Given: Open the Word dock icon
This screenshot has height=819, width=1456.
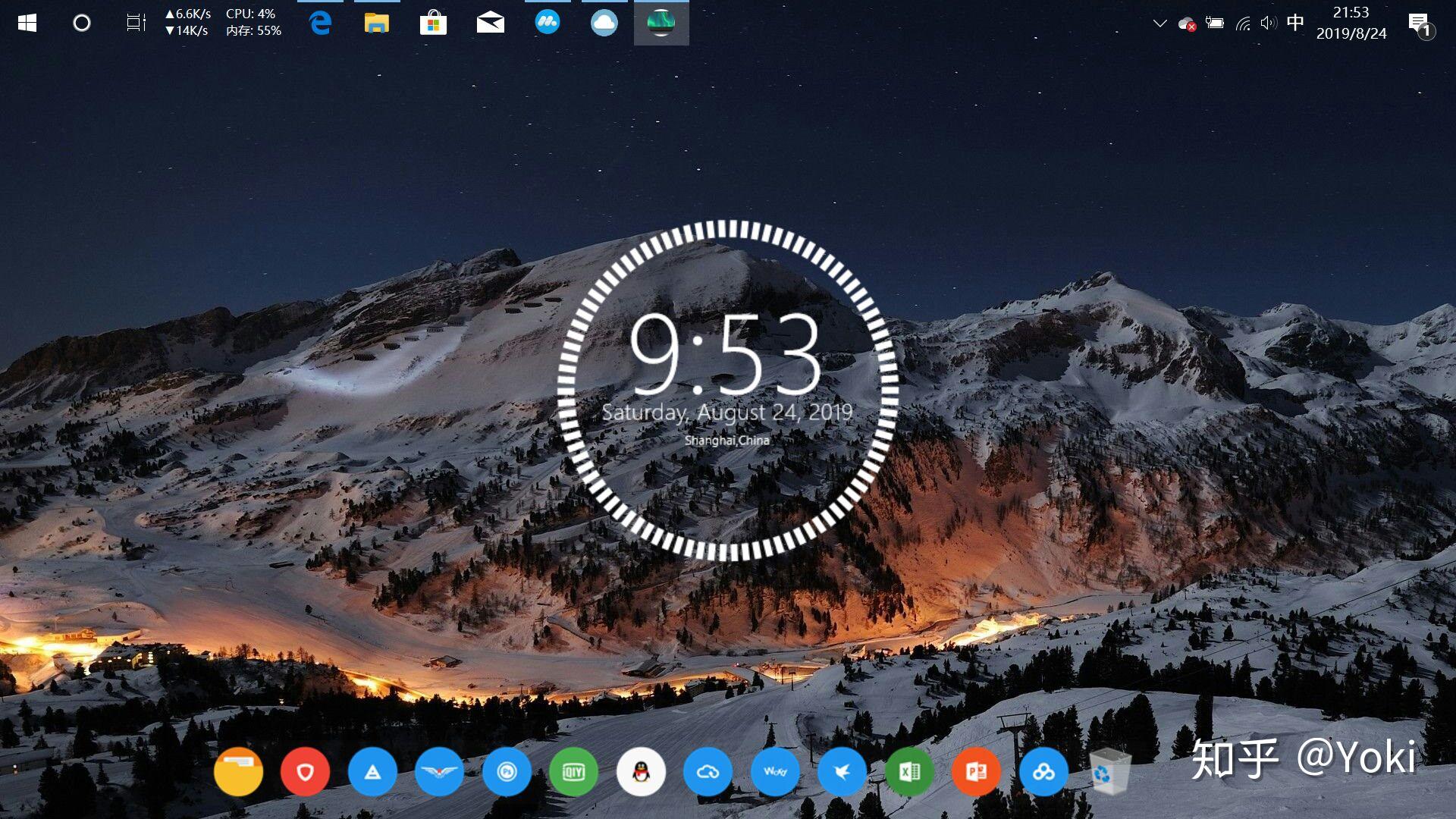Looking at the screenshot, I should pyautogui.click(x=775, y=772).
